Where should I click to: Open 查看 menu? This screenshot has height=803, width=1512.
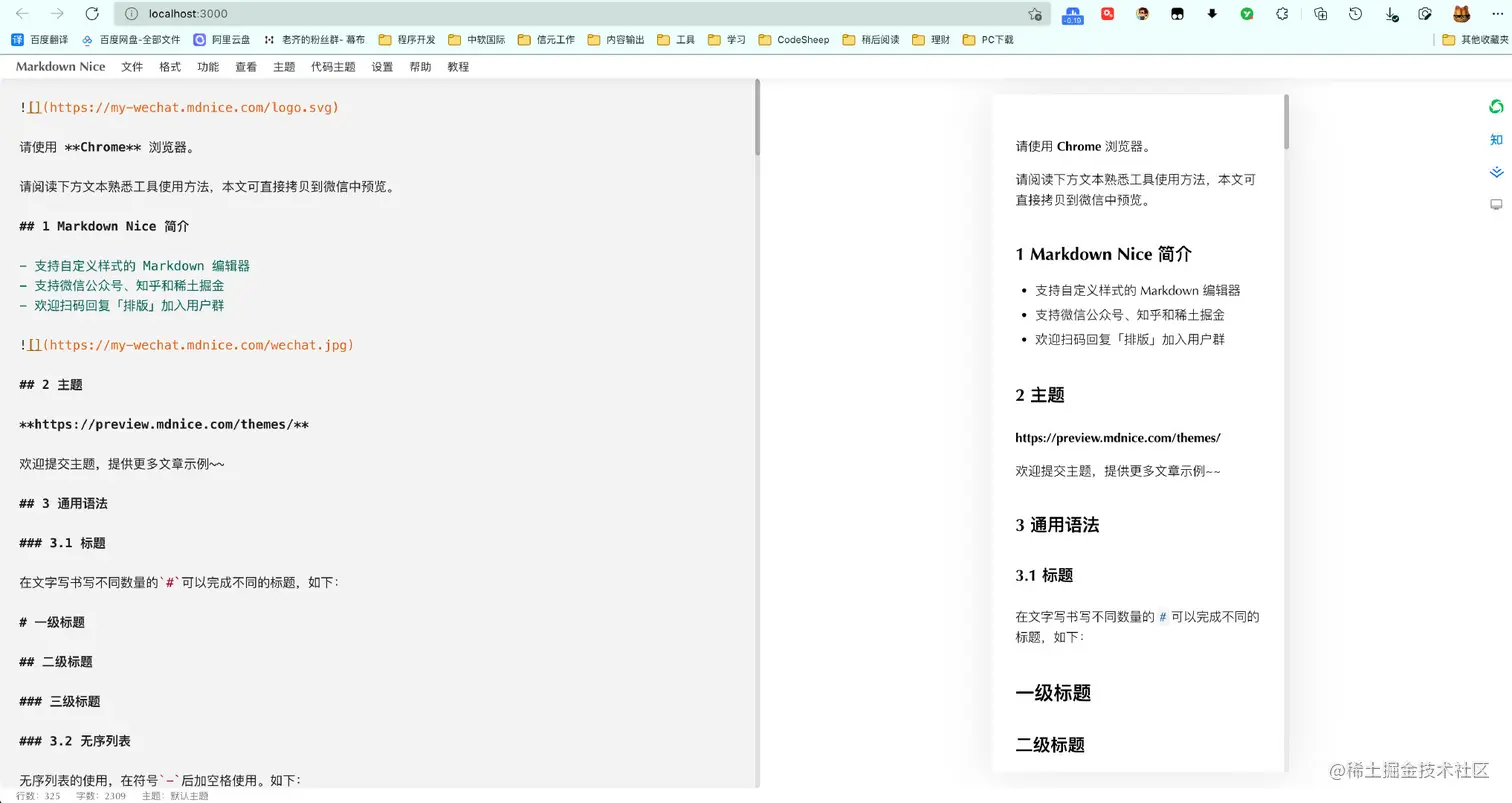click(x=246, y=67)
